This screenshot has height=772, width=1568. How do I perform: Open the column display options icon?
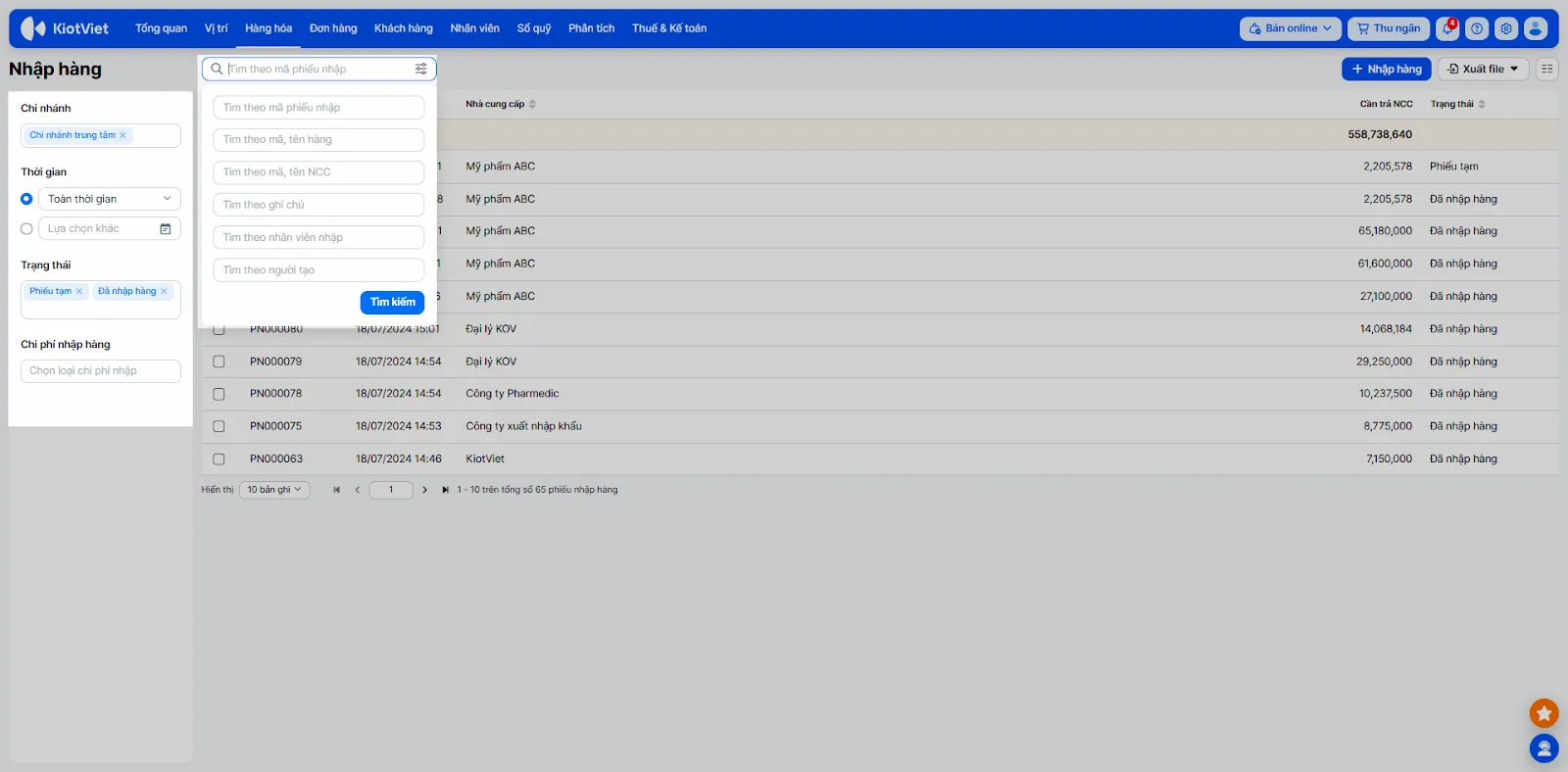tap(1546, 69)
